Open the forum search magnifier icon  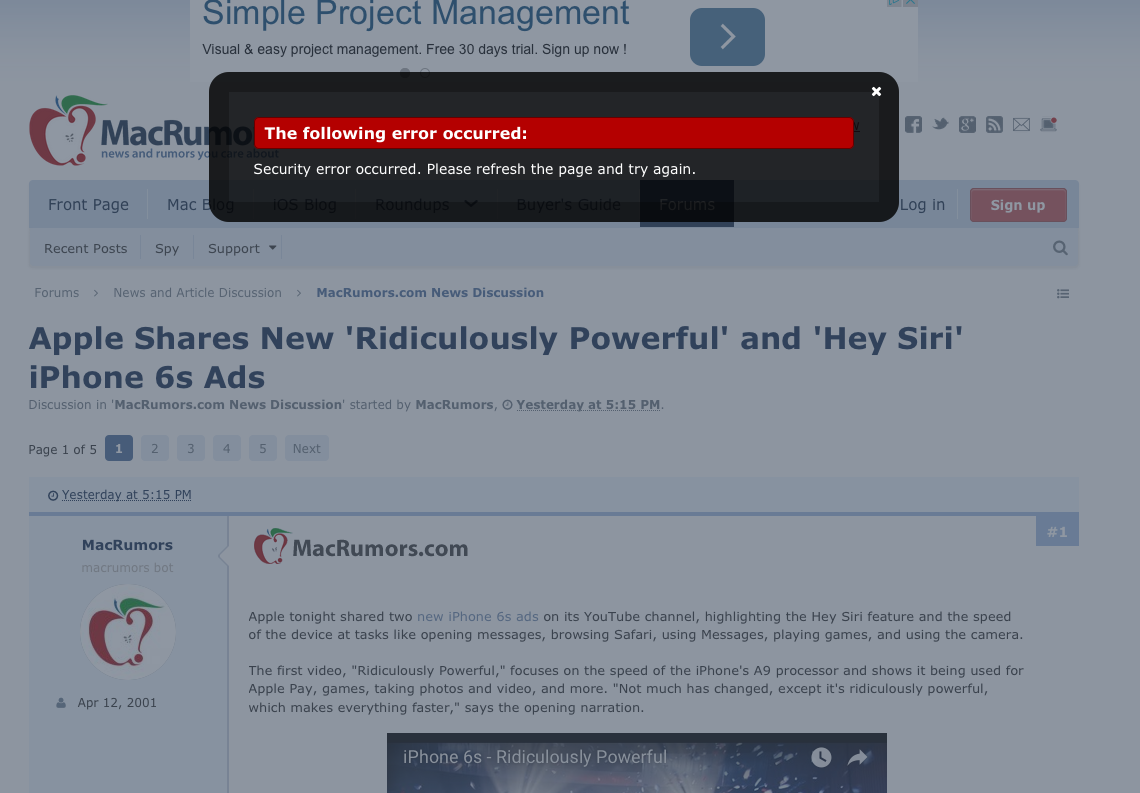(x=1060, y=248)
